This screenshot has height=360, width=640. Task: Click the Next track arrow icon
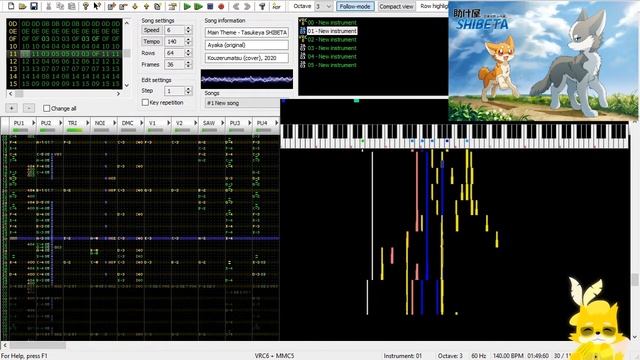point(247,6)
